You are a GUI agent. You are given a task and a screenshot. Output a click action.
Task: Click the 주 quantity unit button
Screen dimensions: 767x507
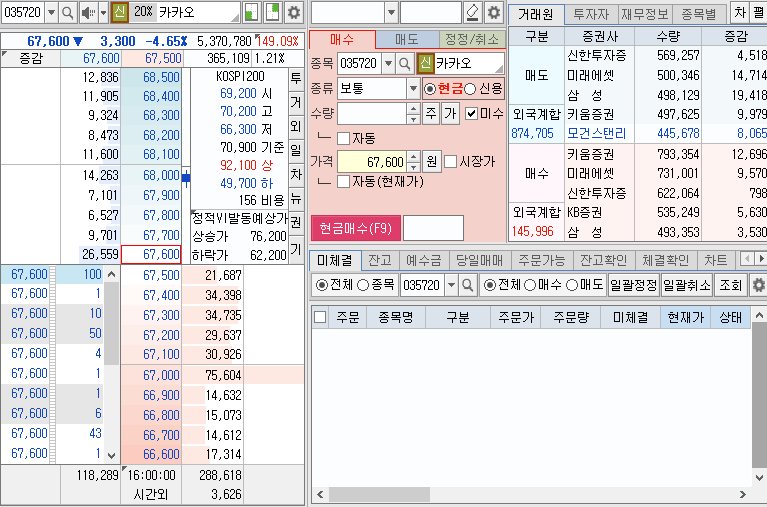tap(430, 114)
